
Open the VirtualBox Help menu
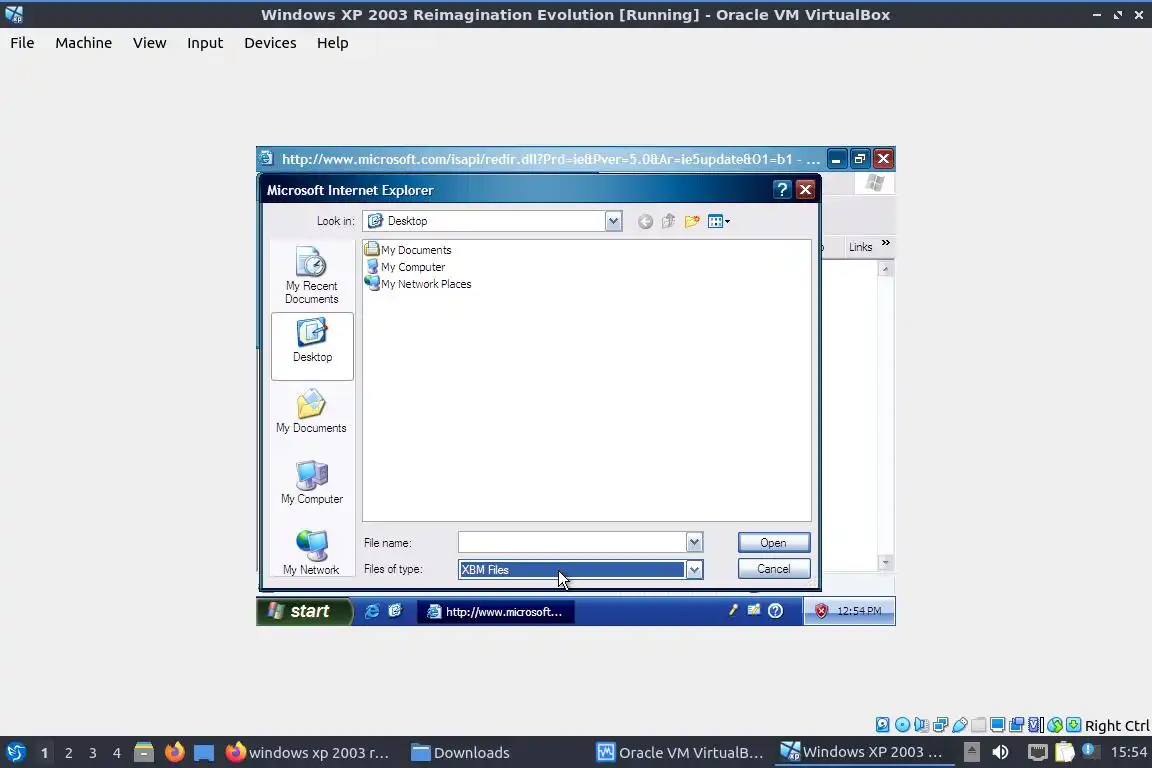(333, 43)
